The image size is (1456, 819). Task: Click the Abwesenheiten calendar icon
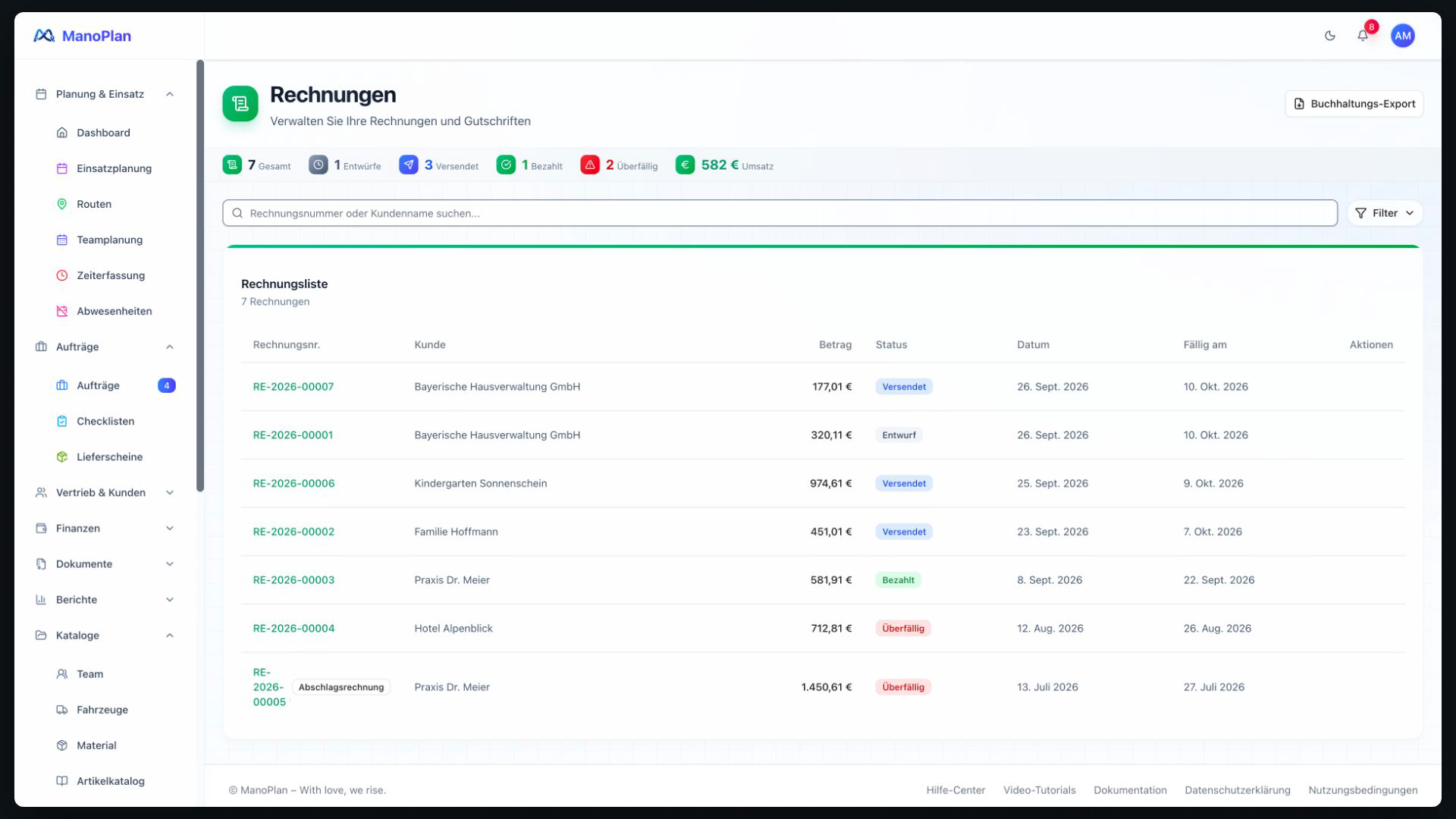tap(62, 311)
